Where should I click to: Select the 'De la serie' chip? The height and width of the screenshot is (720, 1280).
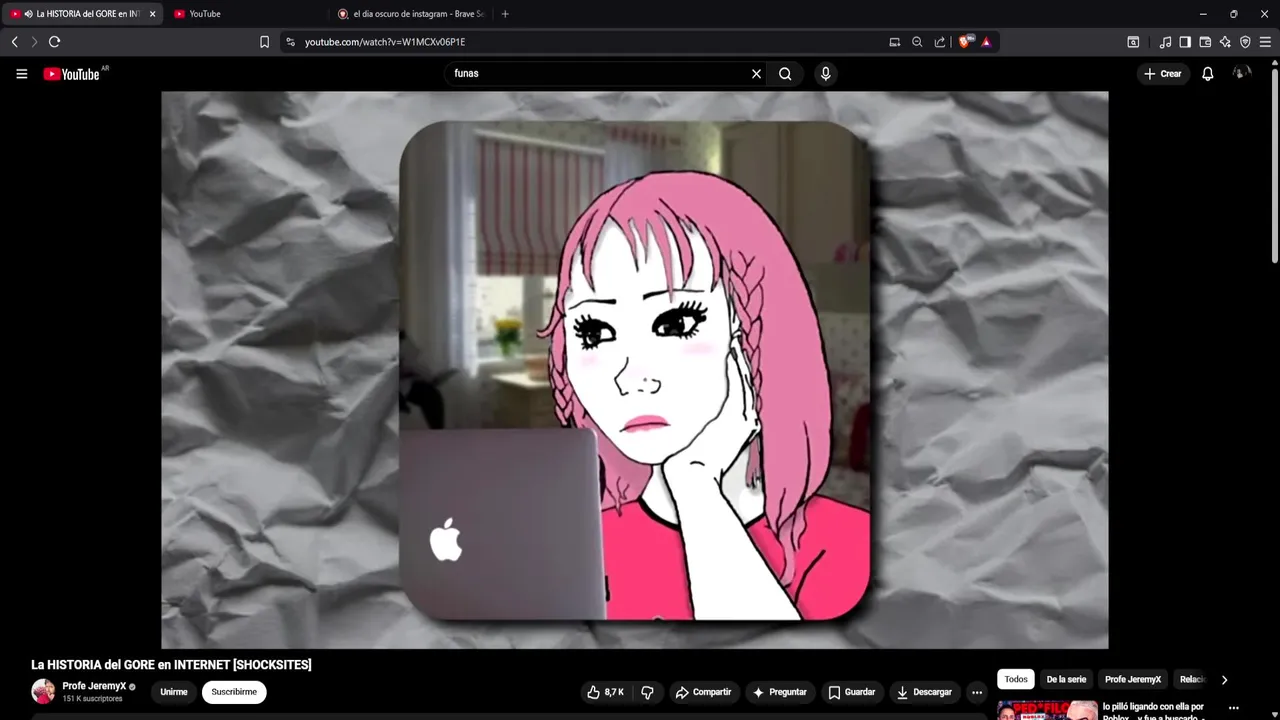(1066, 679)
